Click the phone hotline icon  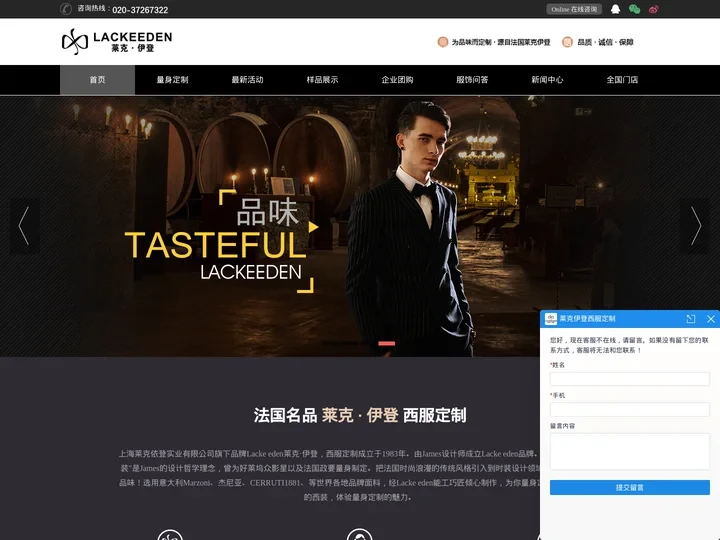tap(66, 9)
